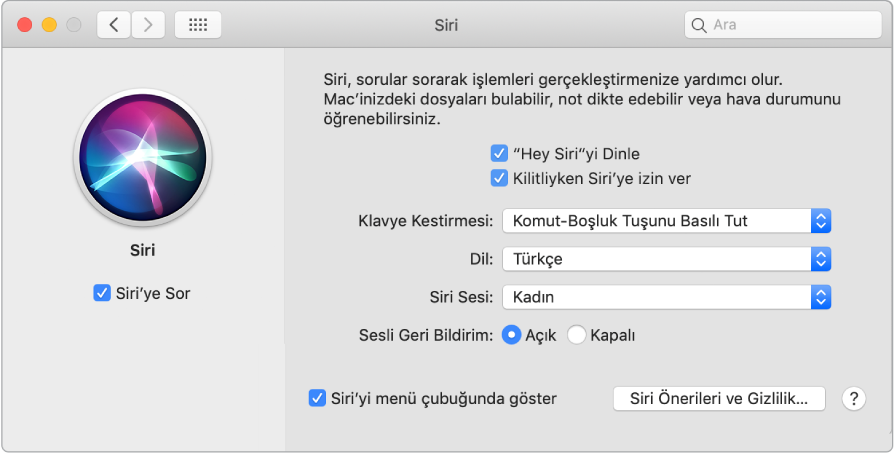
Task: Go forward with the right arrow button
Action: click(148, 25)
